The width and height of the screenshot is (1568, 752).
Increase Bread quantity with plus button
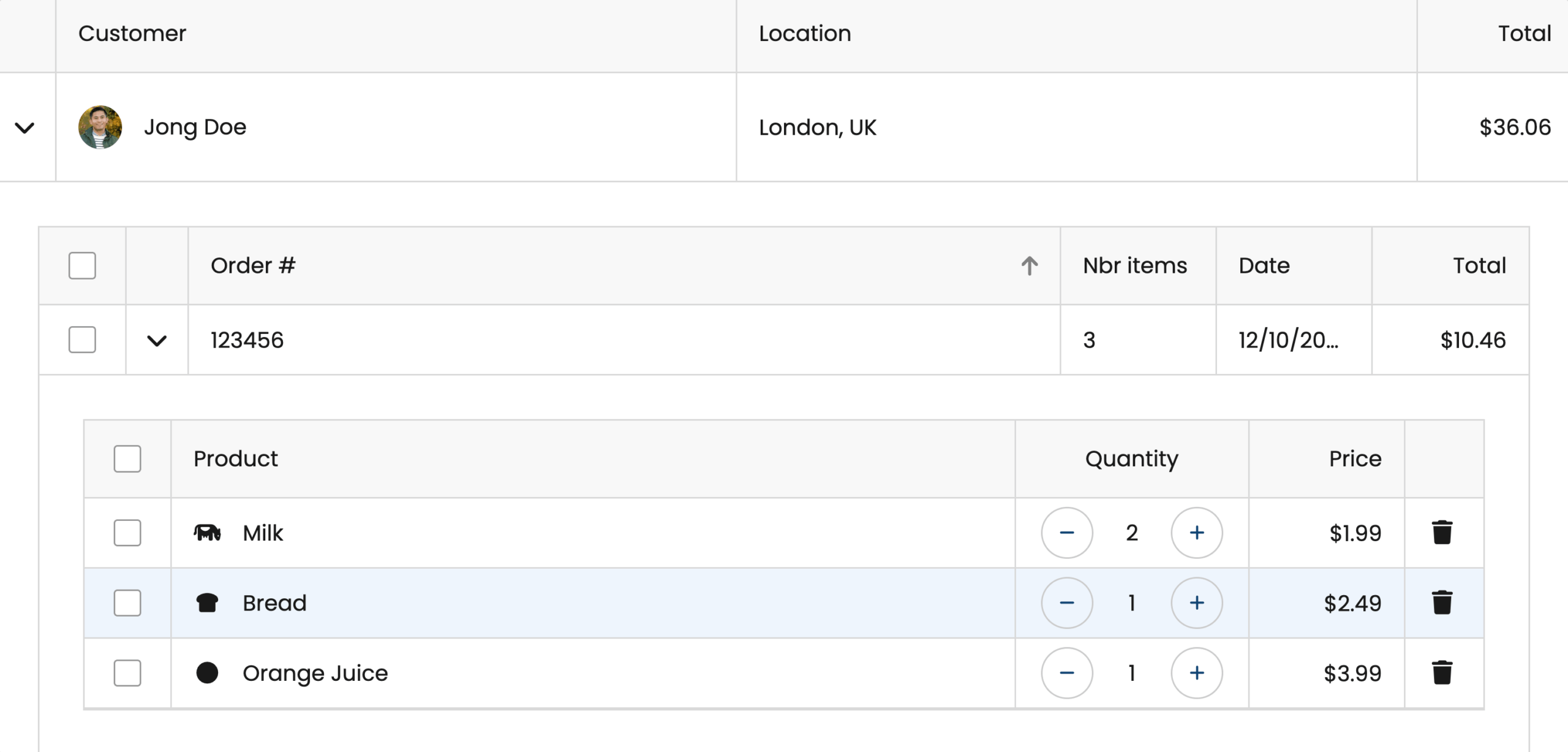coord(1196,602)
